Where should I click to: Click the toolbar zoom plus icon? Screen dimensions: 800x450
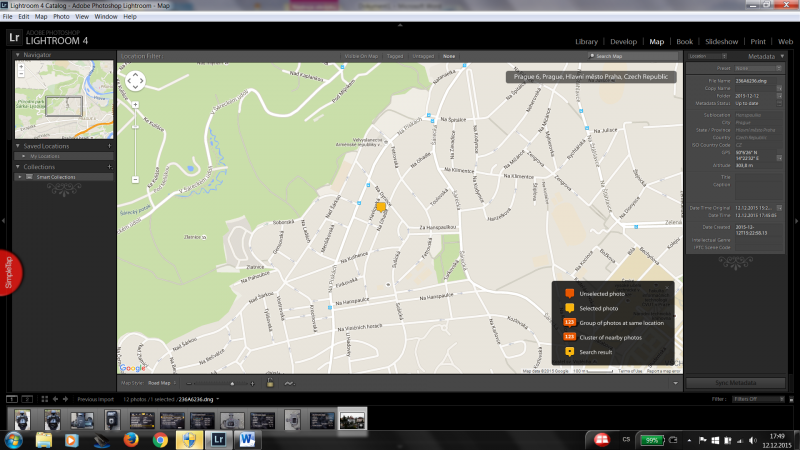[253, 383]
